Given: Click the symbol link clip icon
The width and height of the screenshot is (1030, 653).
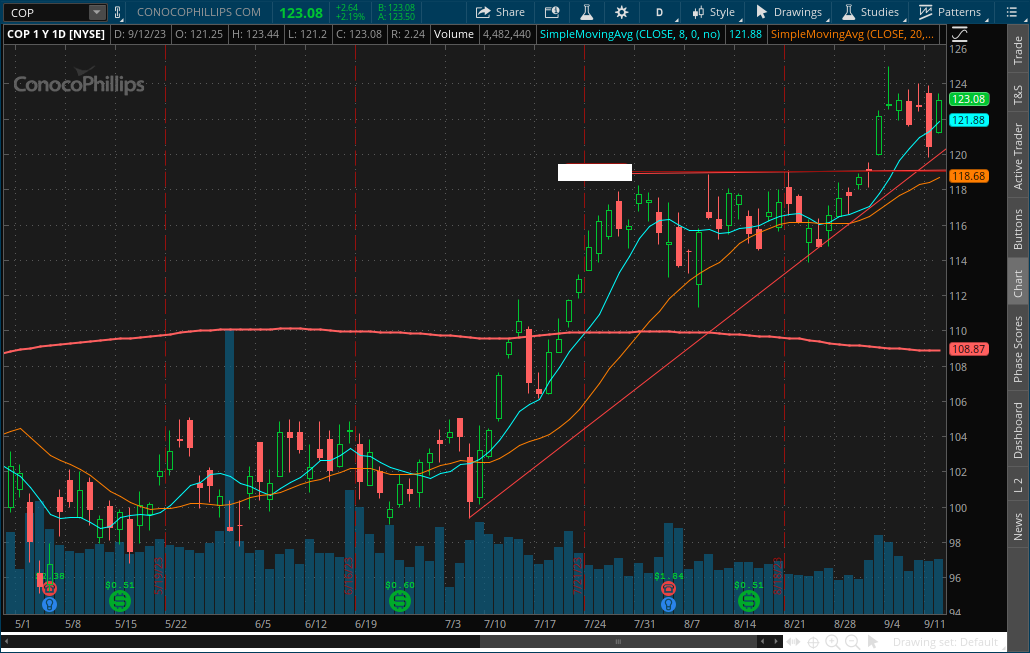Looking at the screenshot, I should tap(118, 12).
